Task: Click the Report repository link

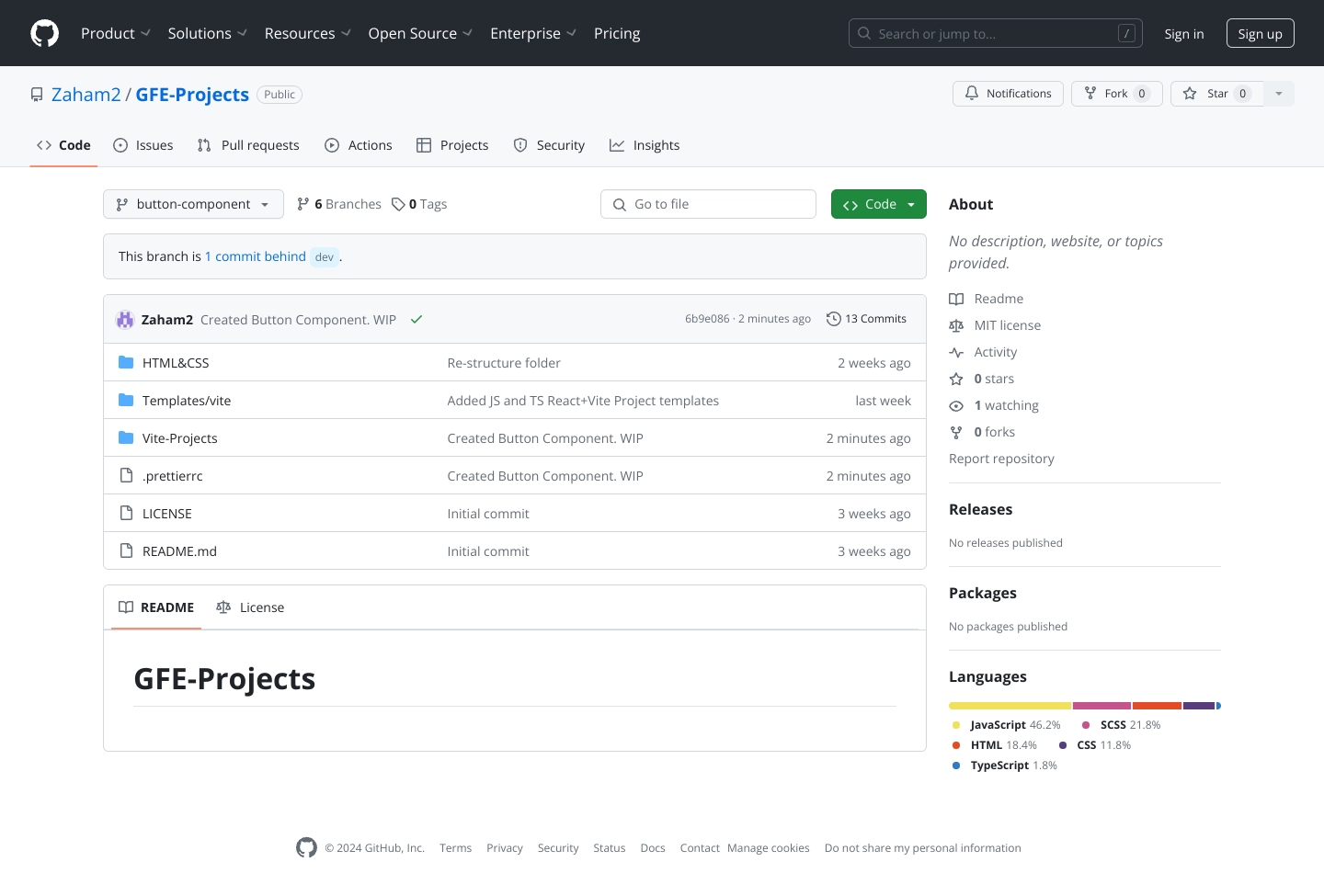Action: tap(1001, 459)
